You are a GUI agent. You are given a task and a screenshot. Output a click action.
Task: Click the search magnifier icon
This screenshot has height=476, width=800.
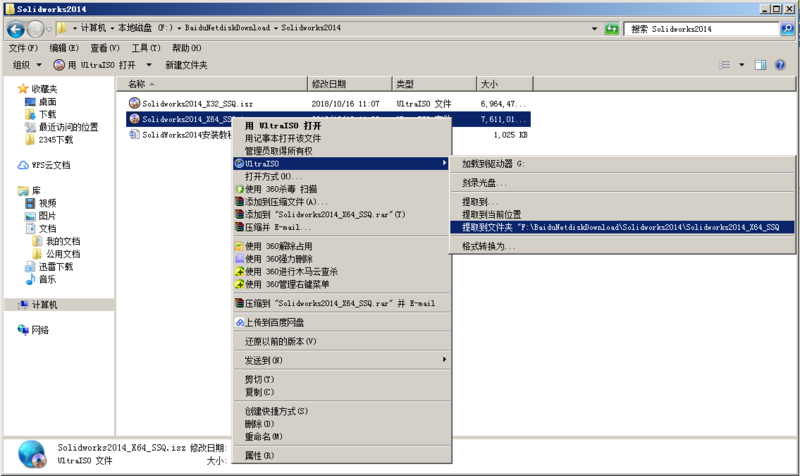coord(787,29)
